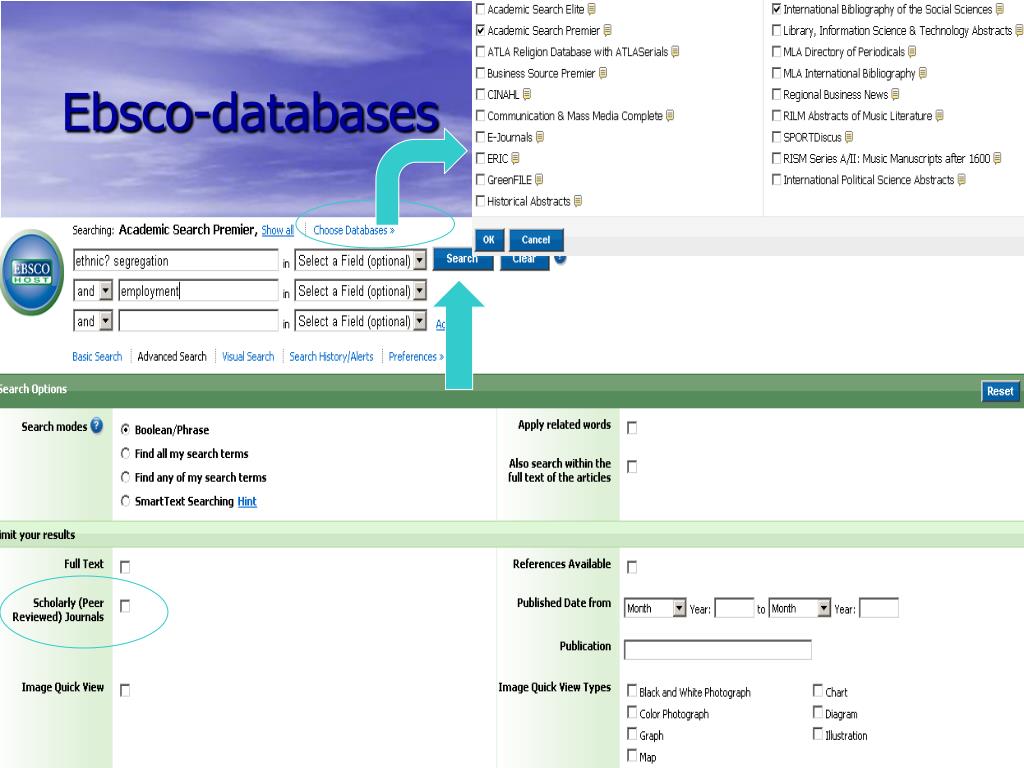The height and width of the screenshot is (768, 1024).
Task: Select the Boolean/Phrase search mode
Action: click(x=125, y=429)
